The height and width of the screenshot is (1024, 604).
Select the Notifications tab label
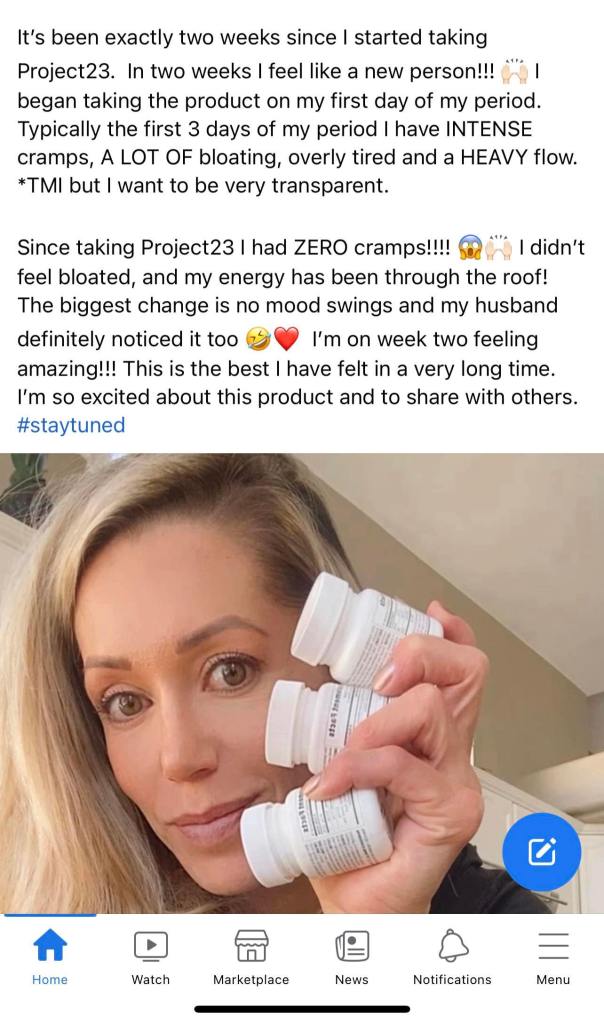(452, 980)
